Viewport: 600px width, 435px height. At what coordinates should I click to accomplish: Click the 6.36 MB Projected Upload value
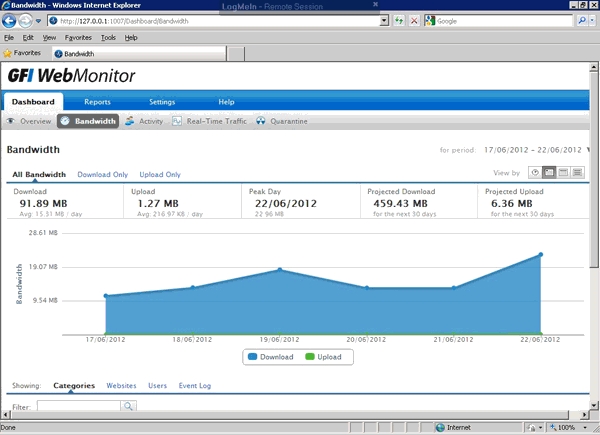coord(512,204)
